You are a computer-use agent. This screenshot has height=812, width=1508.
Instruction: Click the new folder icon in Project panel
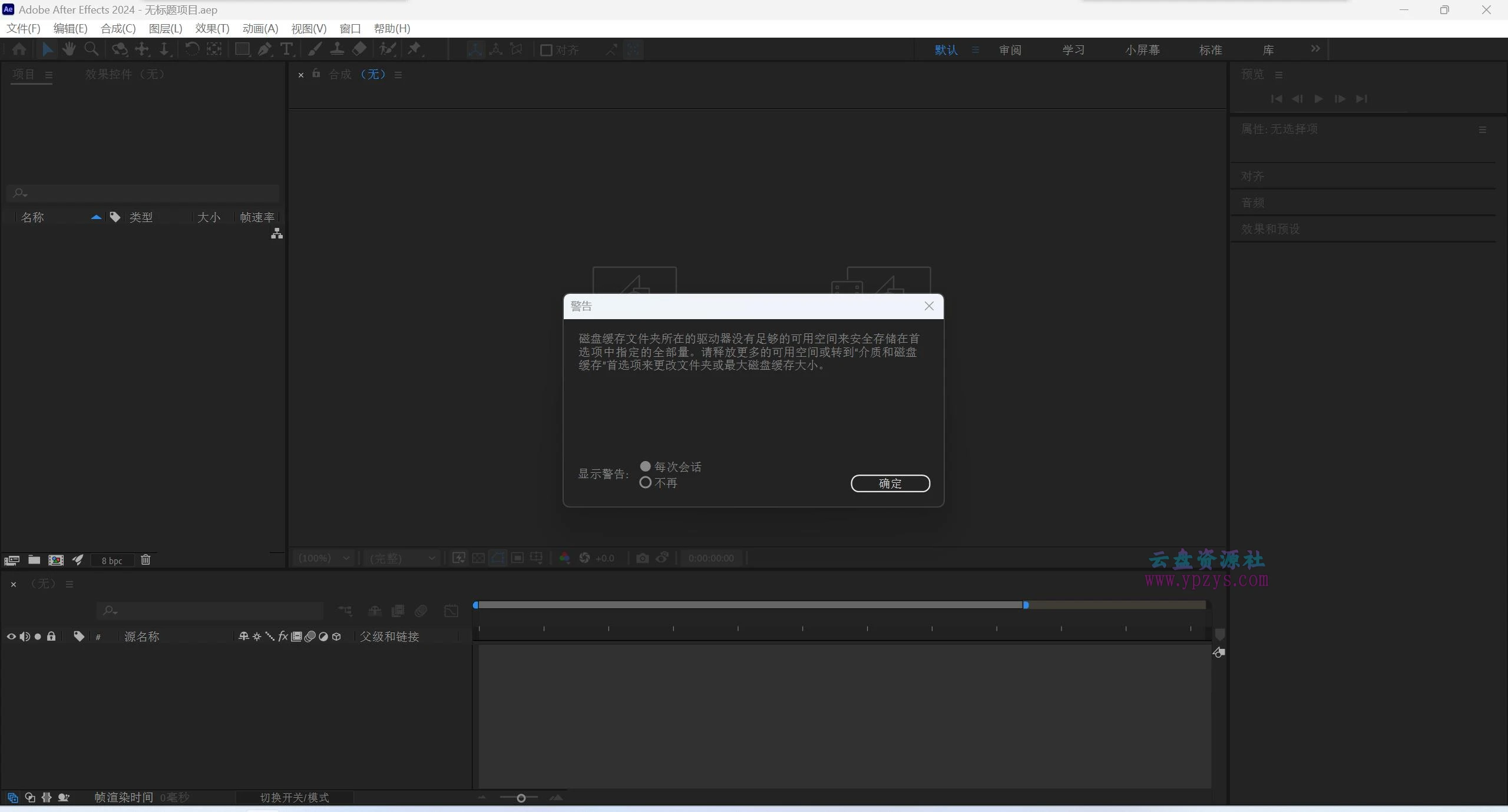coord(34,560)
